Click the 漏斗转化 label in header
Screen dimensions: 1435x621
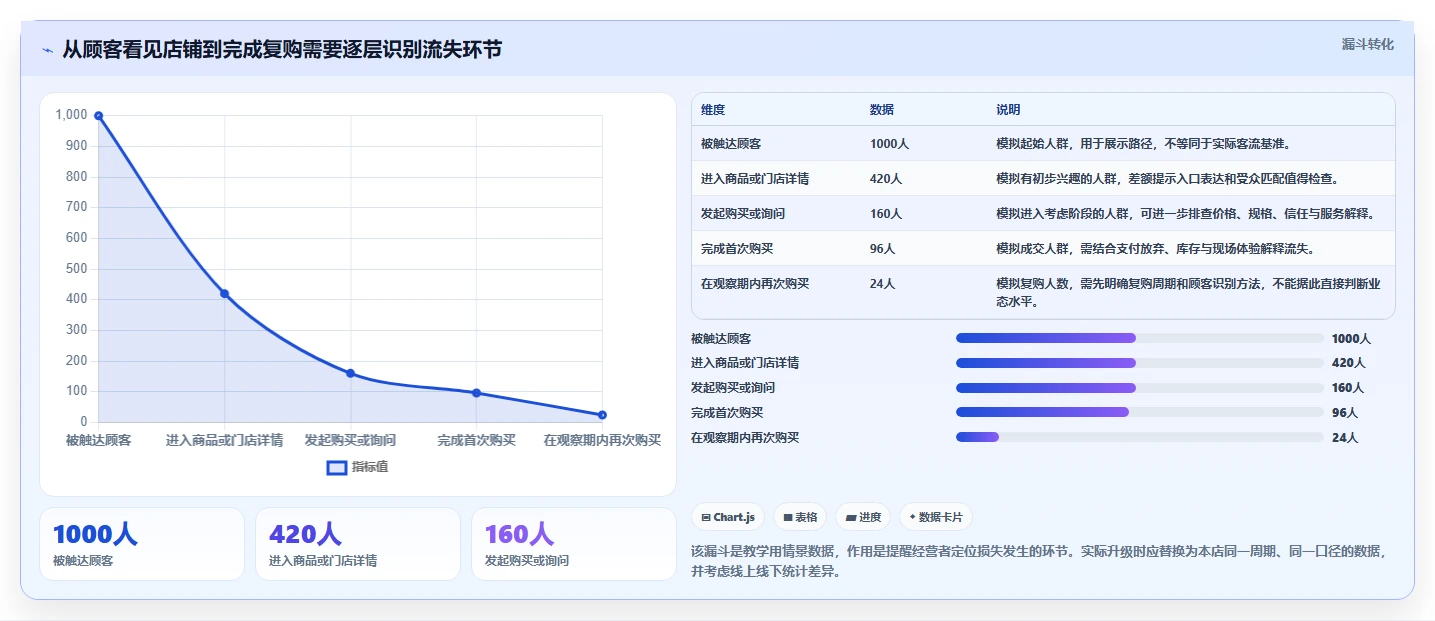(x=1367, y=44)
